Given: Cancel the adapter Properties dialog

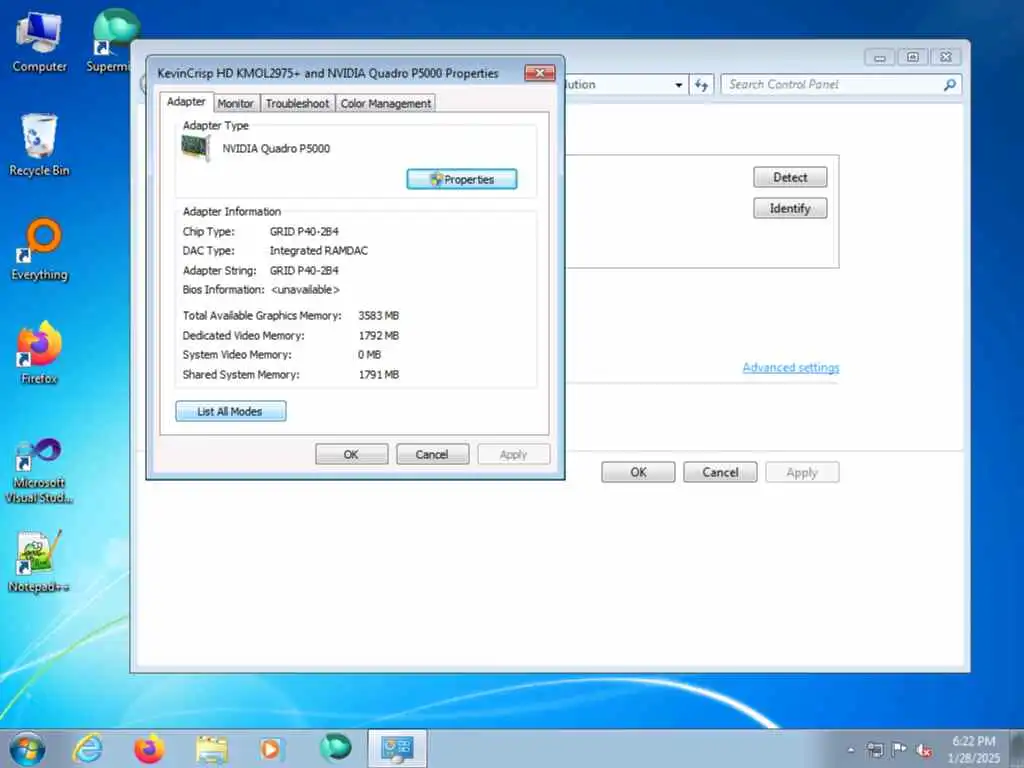Looking at the screenshot, I should [x=432, y=455].
